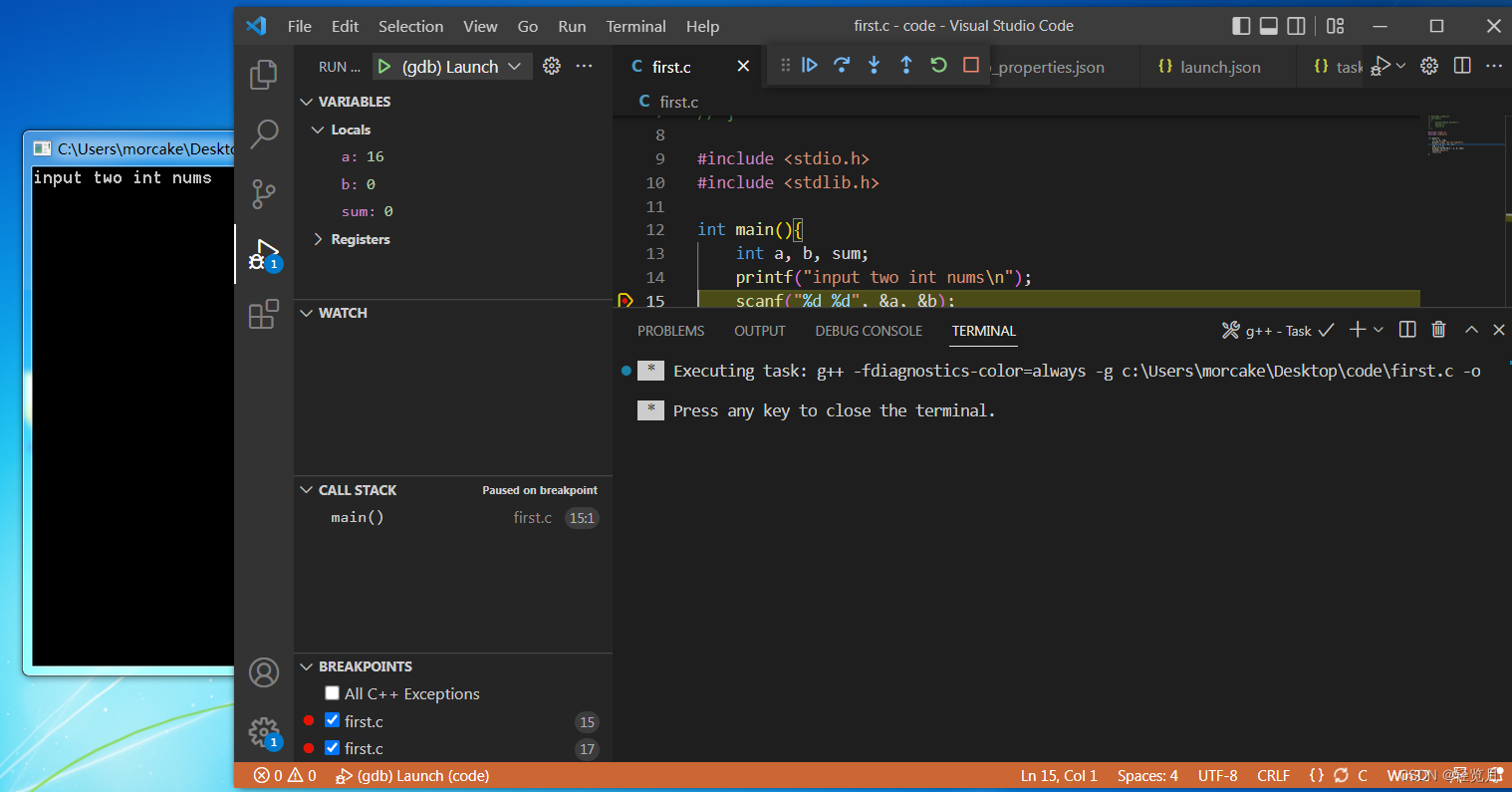Click Ln 15, Col 1 in the status bar
Screen dimensions: 1512x792
point(1058,775)
